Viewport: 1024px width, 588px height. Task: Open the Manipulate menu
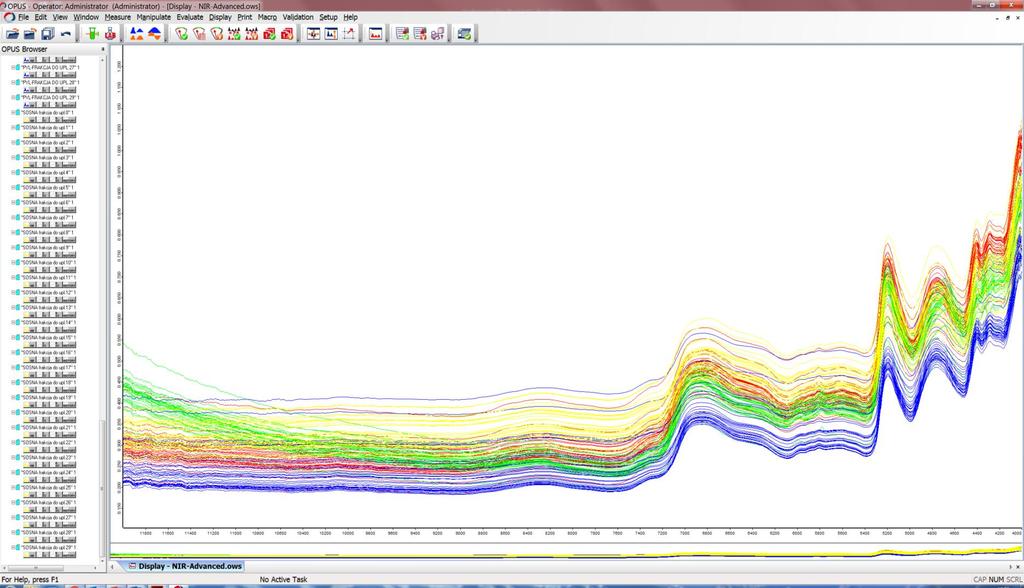(x=153, y=17)
